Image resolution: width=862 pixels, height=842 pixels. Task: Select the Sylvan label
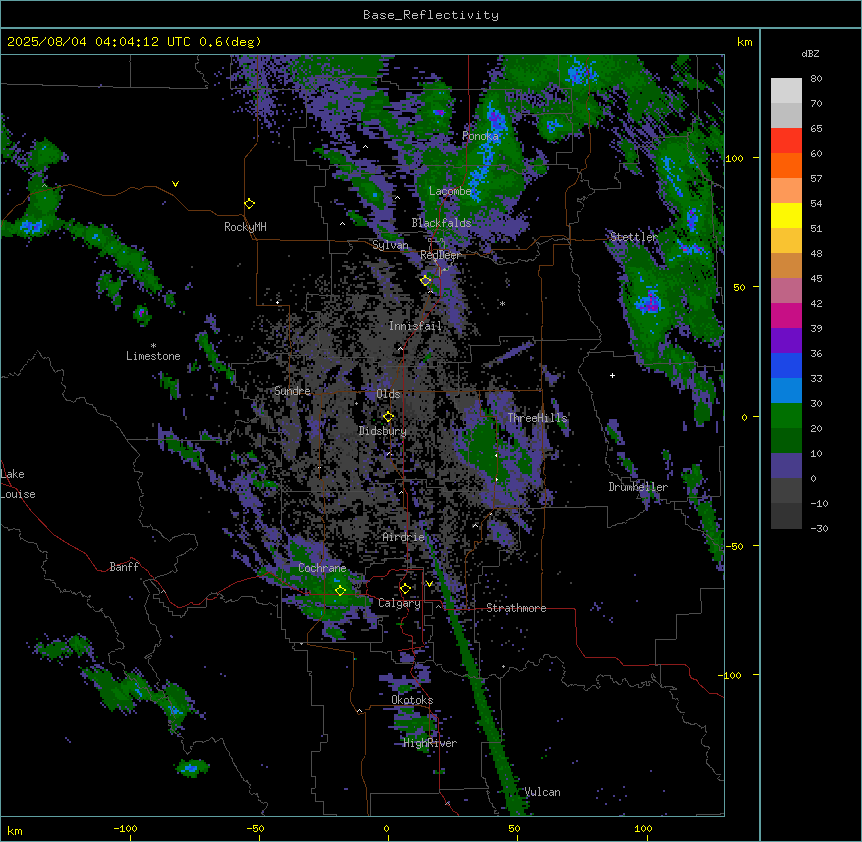[x=390, y=245]
